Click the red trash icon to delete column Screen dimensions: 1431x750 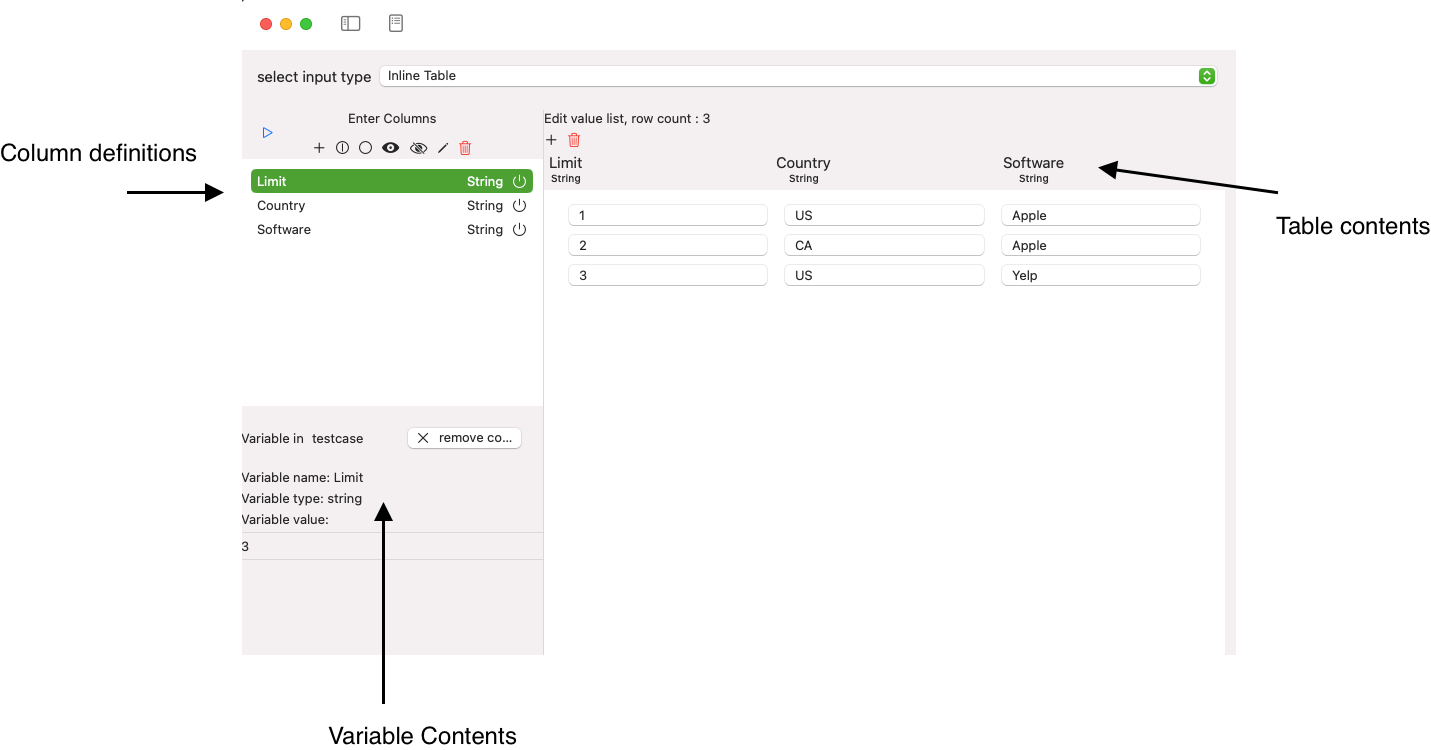(x=465, y=147)
